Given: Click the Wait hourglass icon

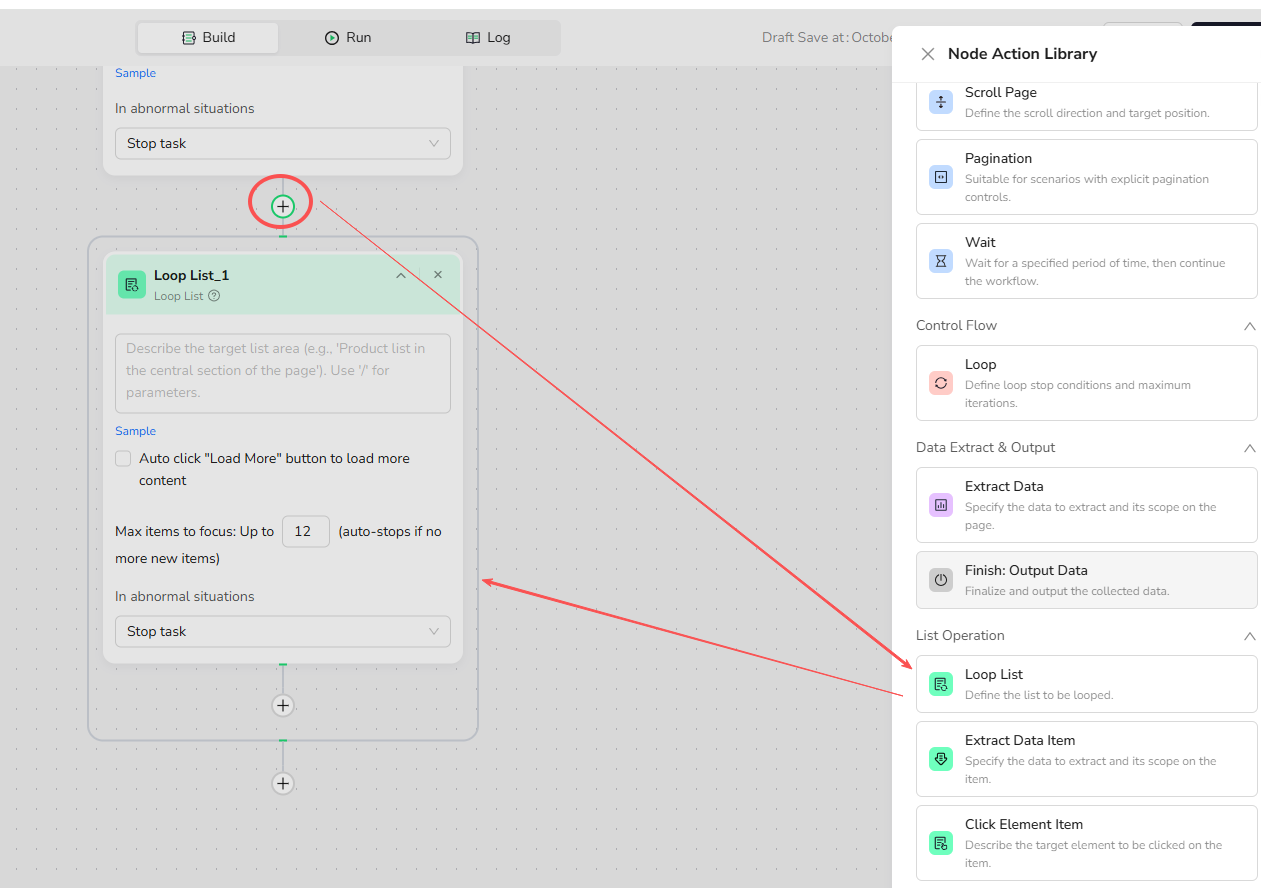Looking at the screenshot, I should coord(940,261).
